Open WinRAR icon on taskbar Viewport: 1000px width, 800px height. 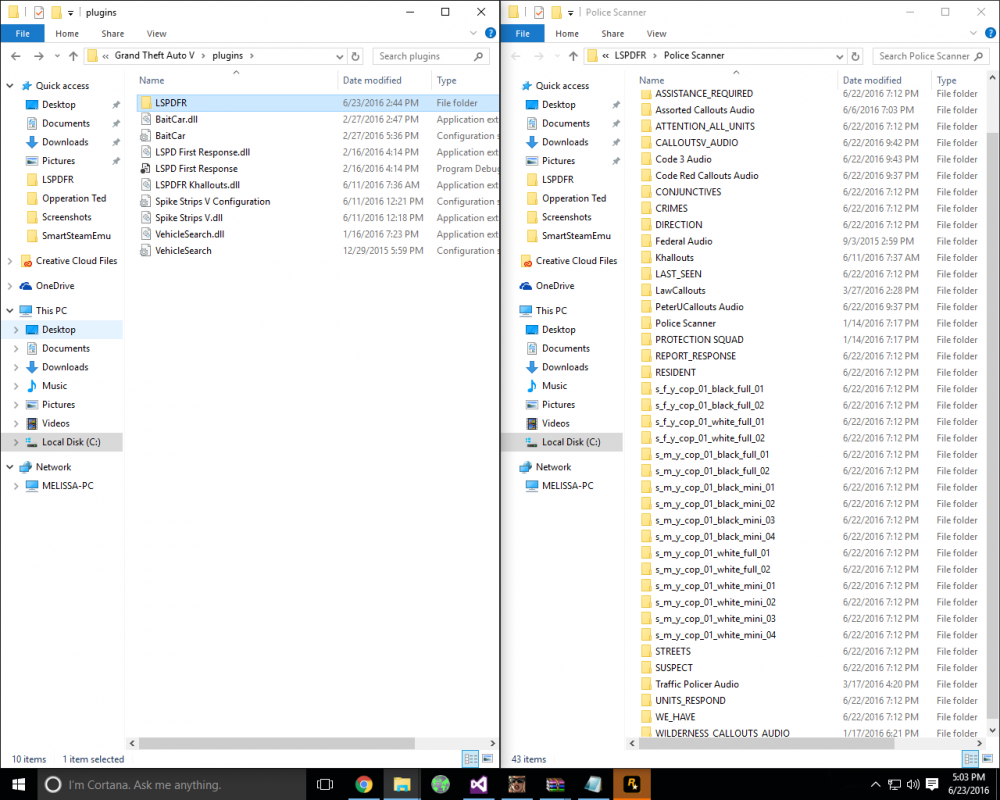pos(555,784)
